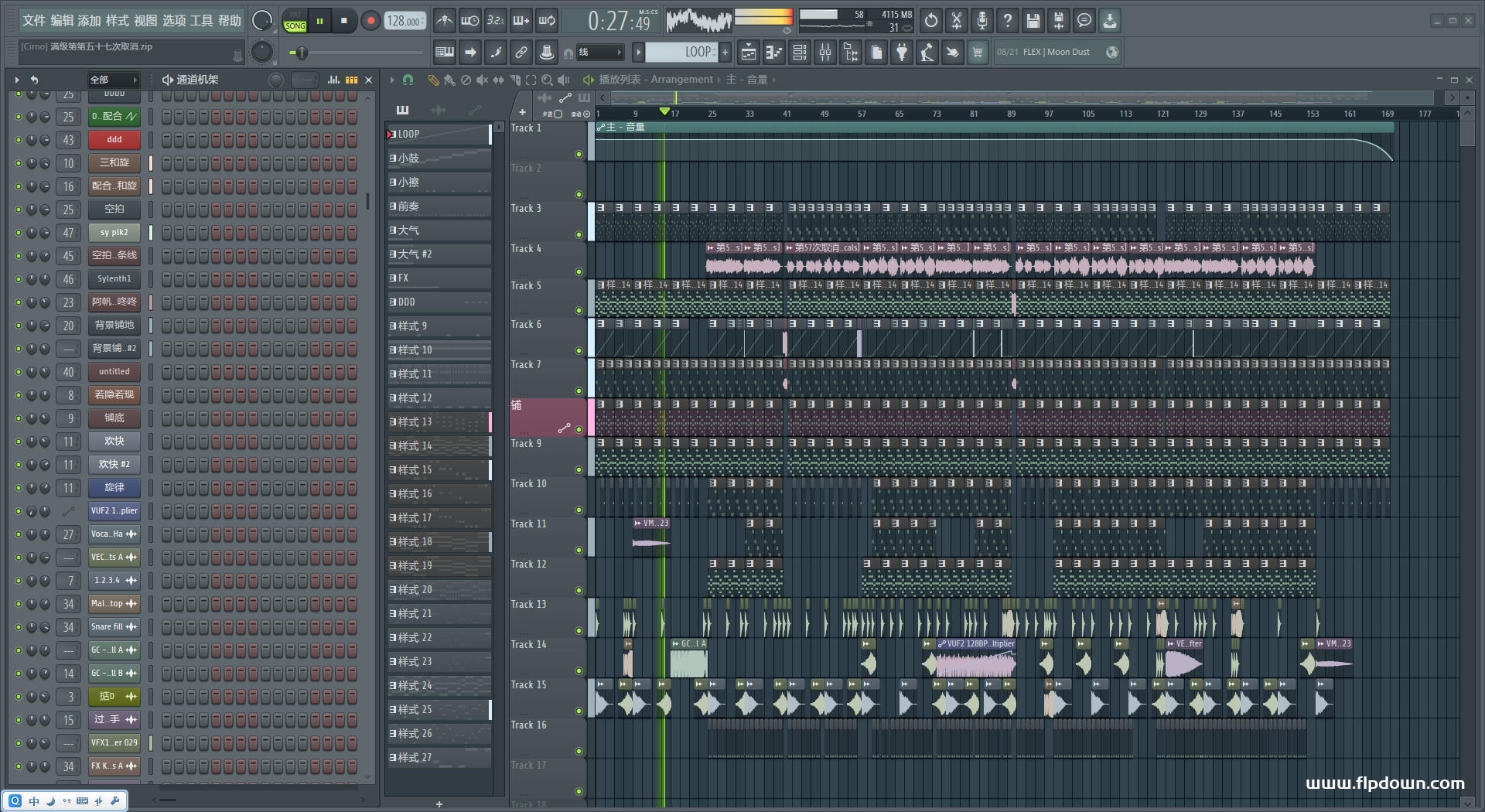Click the 128 tempo field
Viewport: 1485px width, 812px height.
(x=405, y=21)
